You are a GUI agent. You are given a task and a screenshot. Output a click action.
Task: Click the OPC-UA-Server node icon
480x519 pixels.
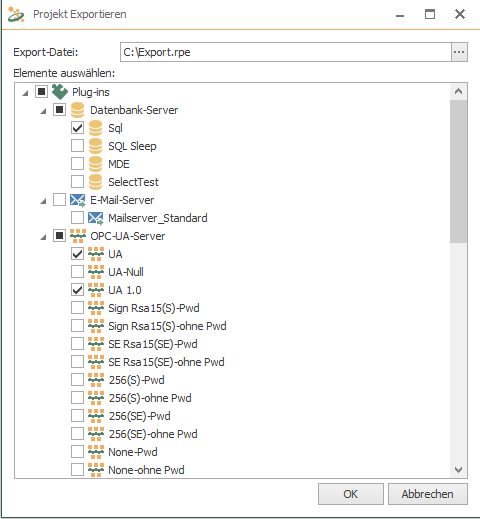tap(78, 236)
